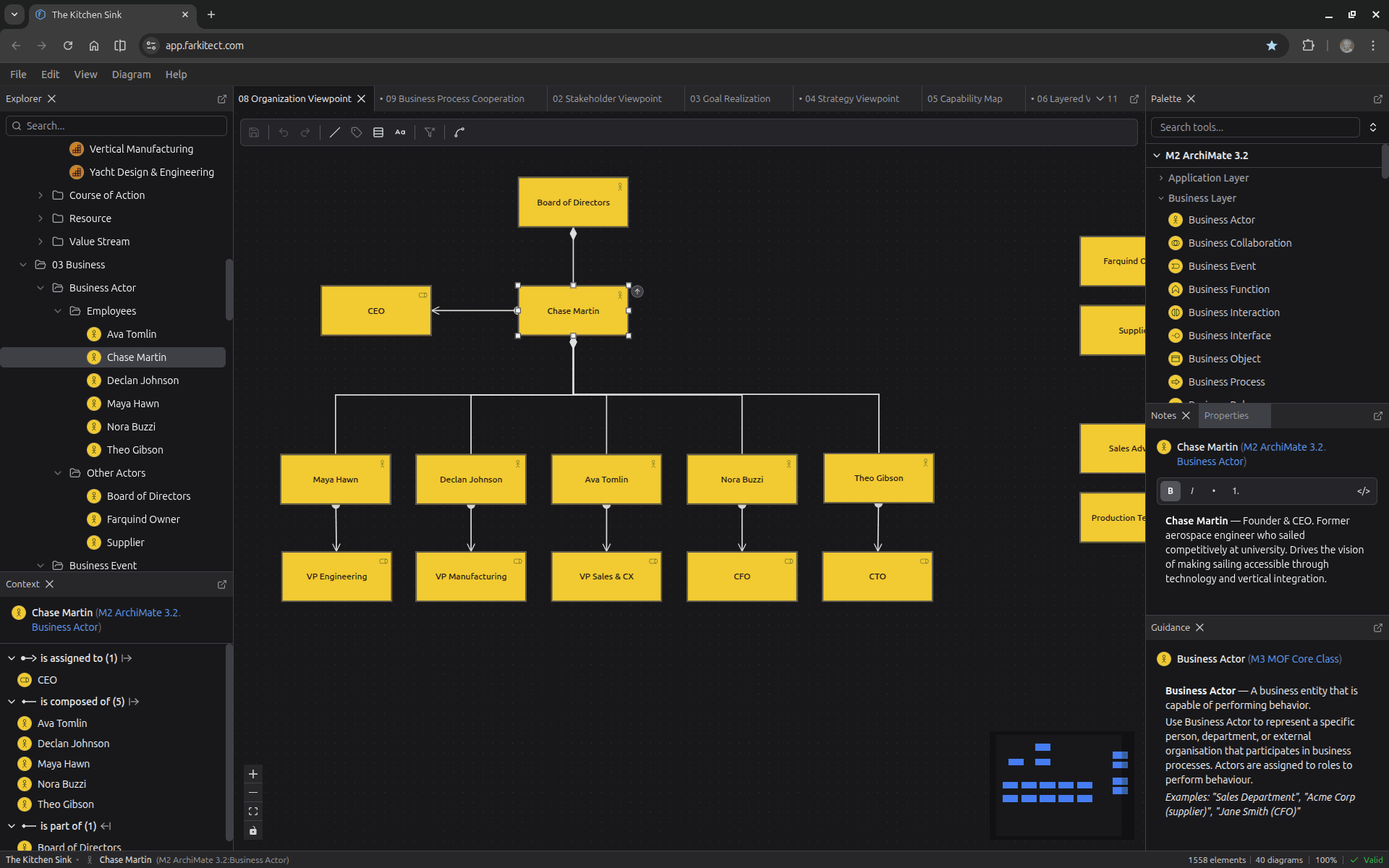Close the Guidance panel
The image size is (1389, 868).
click(x=1199, y=628)
